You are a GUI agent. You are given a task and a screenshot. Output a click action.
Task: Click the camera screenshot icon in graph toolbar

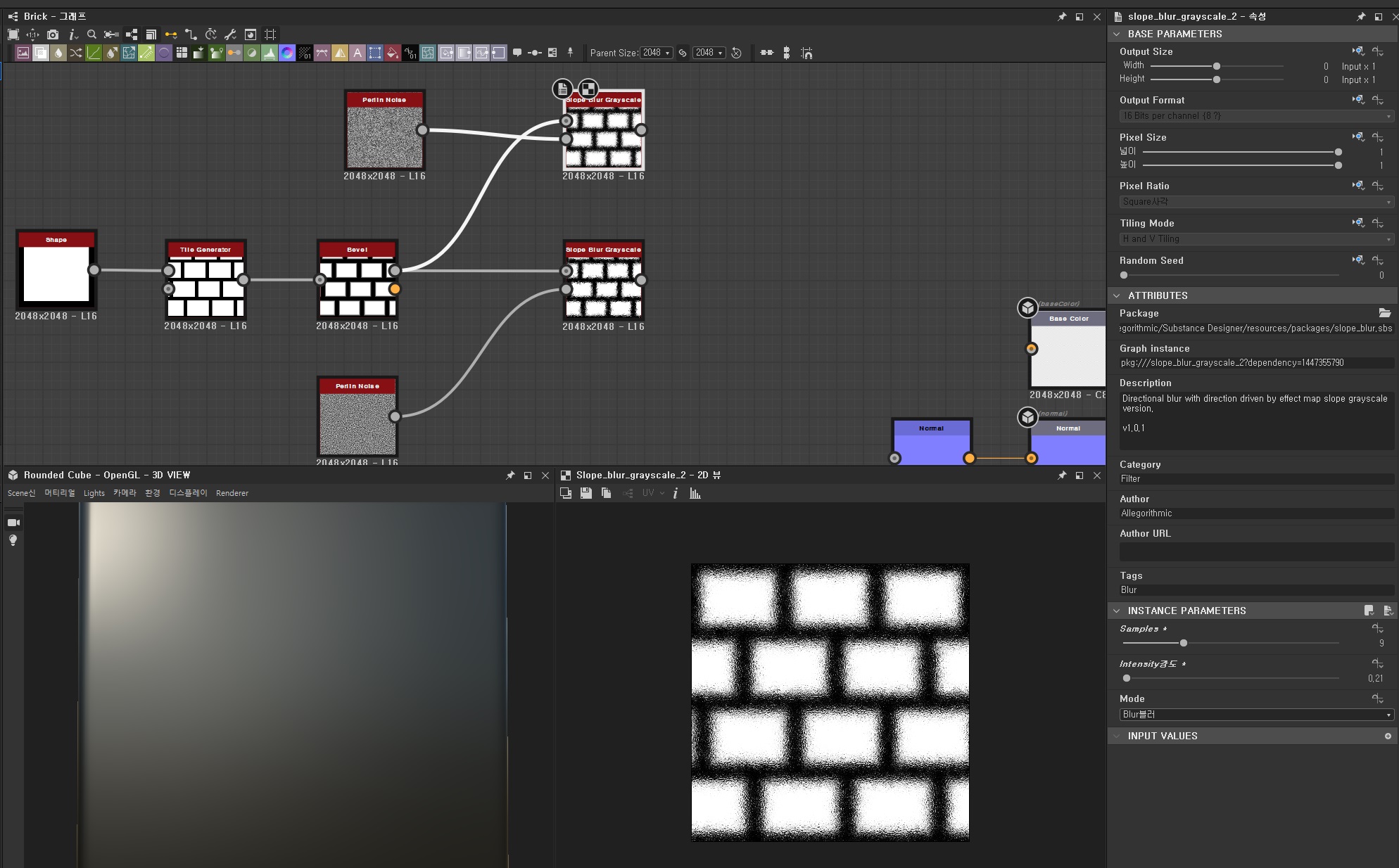coord(53,34)
